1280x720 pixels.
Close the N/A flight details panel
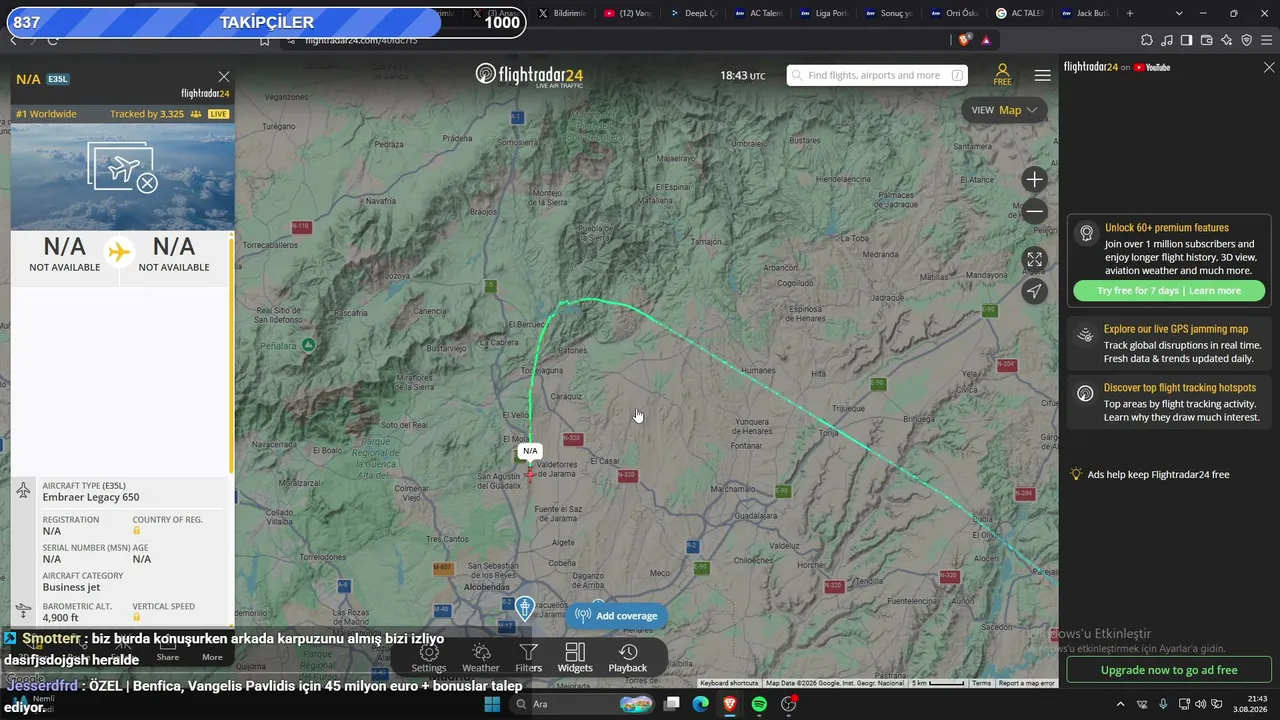pos(224,77)
